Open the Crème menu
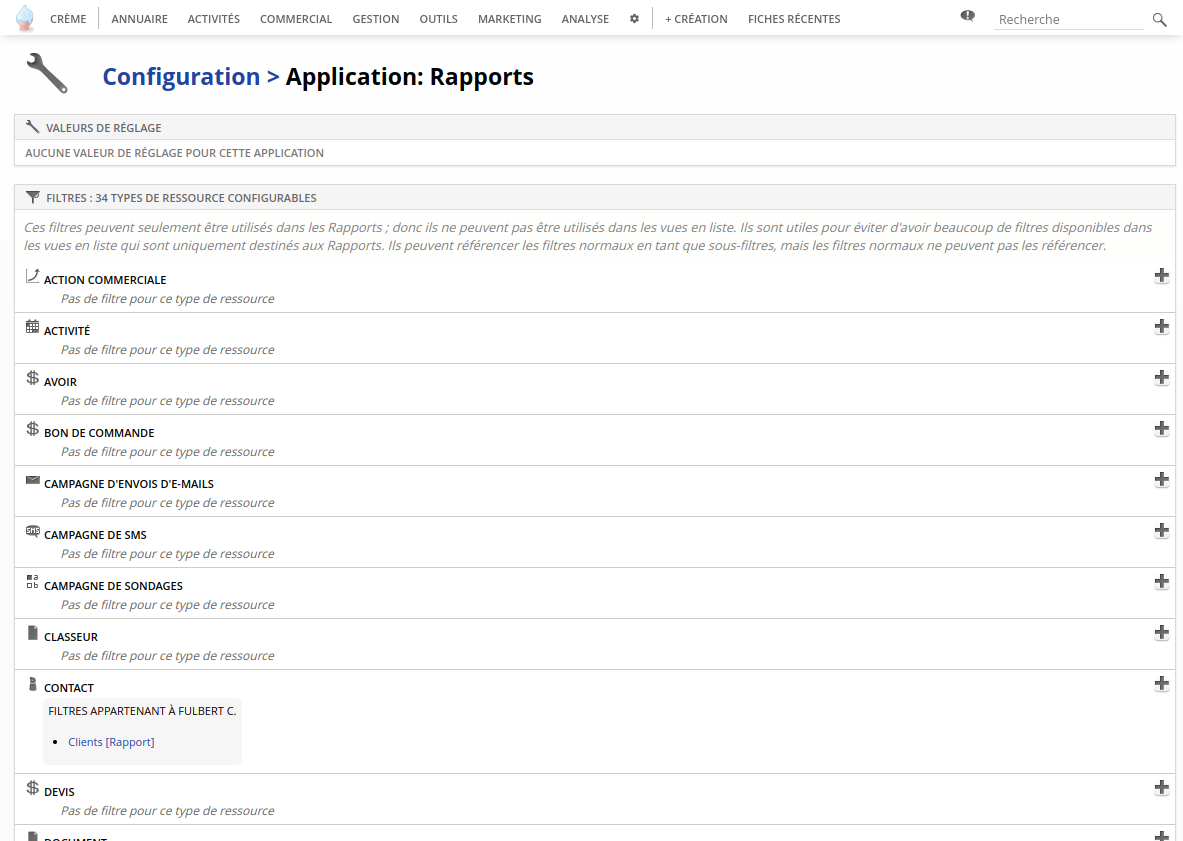 (x=68, y=19)
